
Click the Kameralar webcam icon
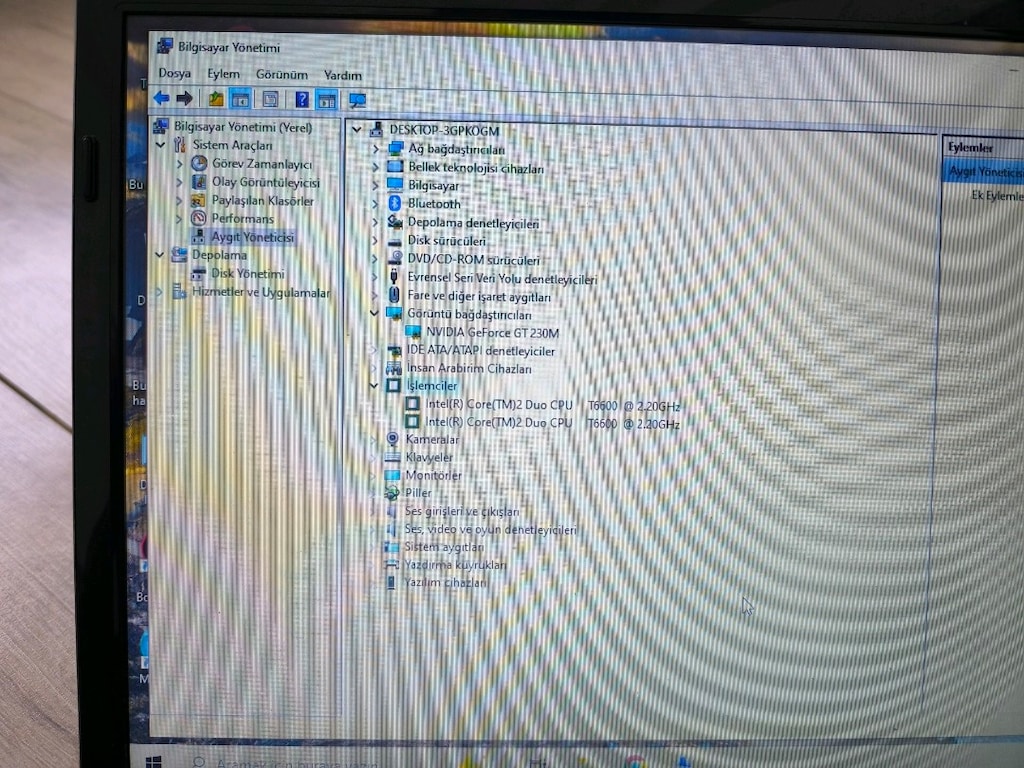tap(392, 439)
